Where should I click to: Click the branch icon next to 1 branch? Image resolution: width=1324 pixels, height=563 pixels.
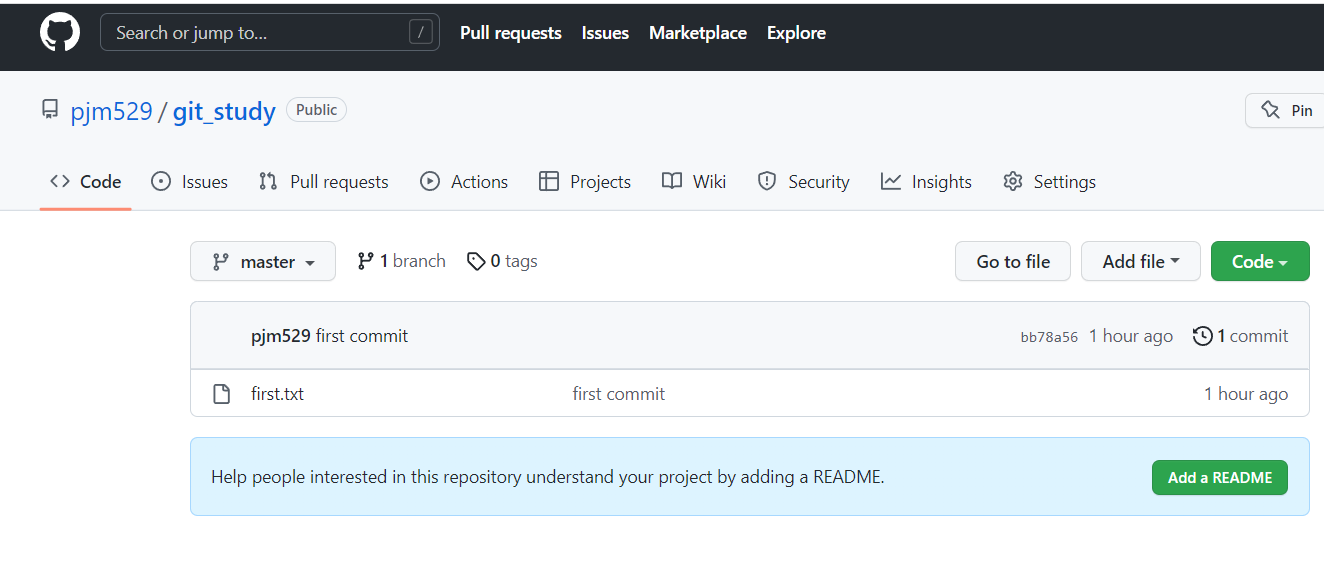click(366, 261)
